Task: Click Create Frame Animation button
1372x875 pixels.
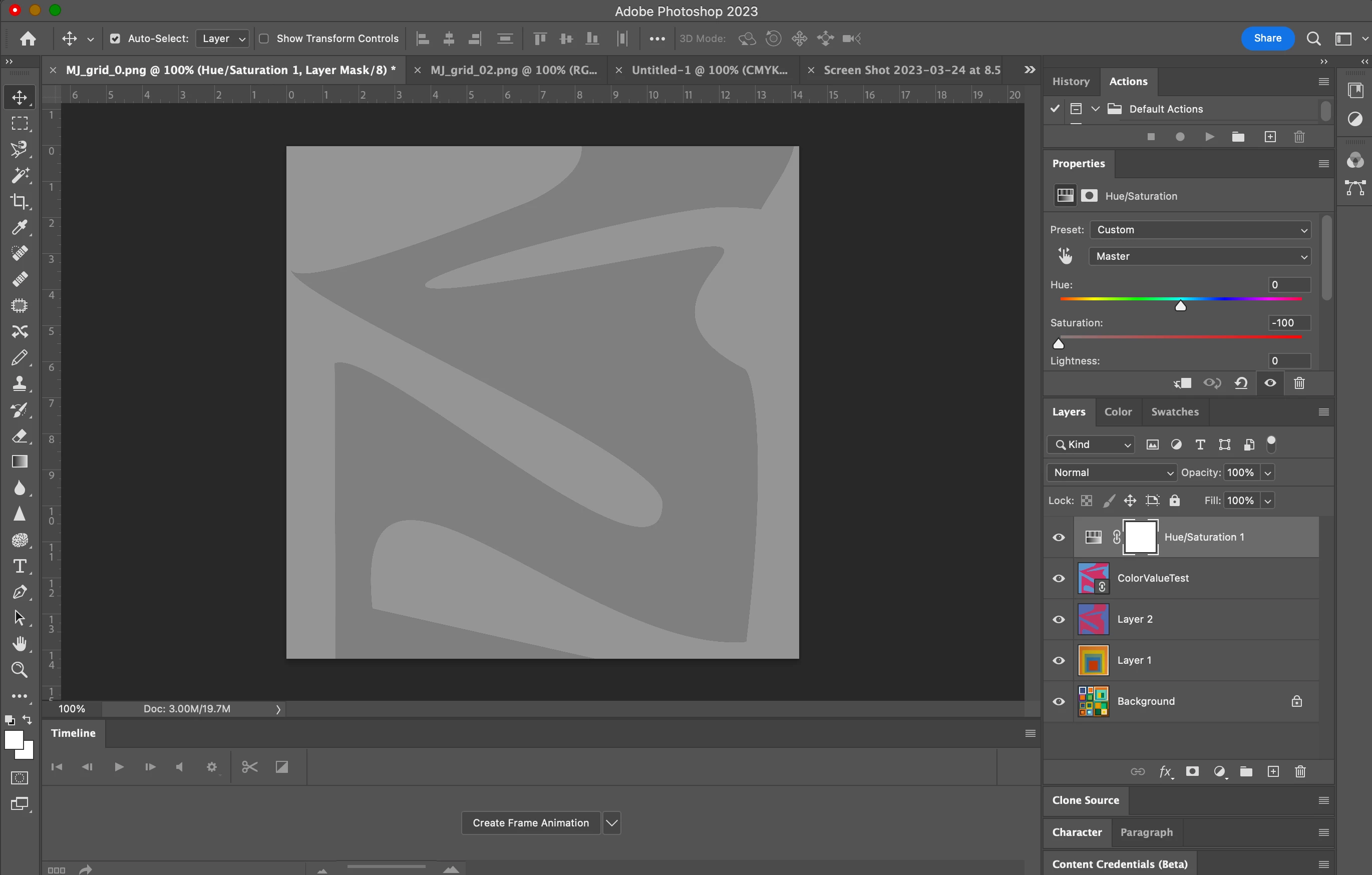Action: pos(530,822)
